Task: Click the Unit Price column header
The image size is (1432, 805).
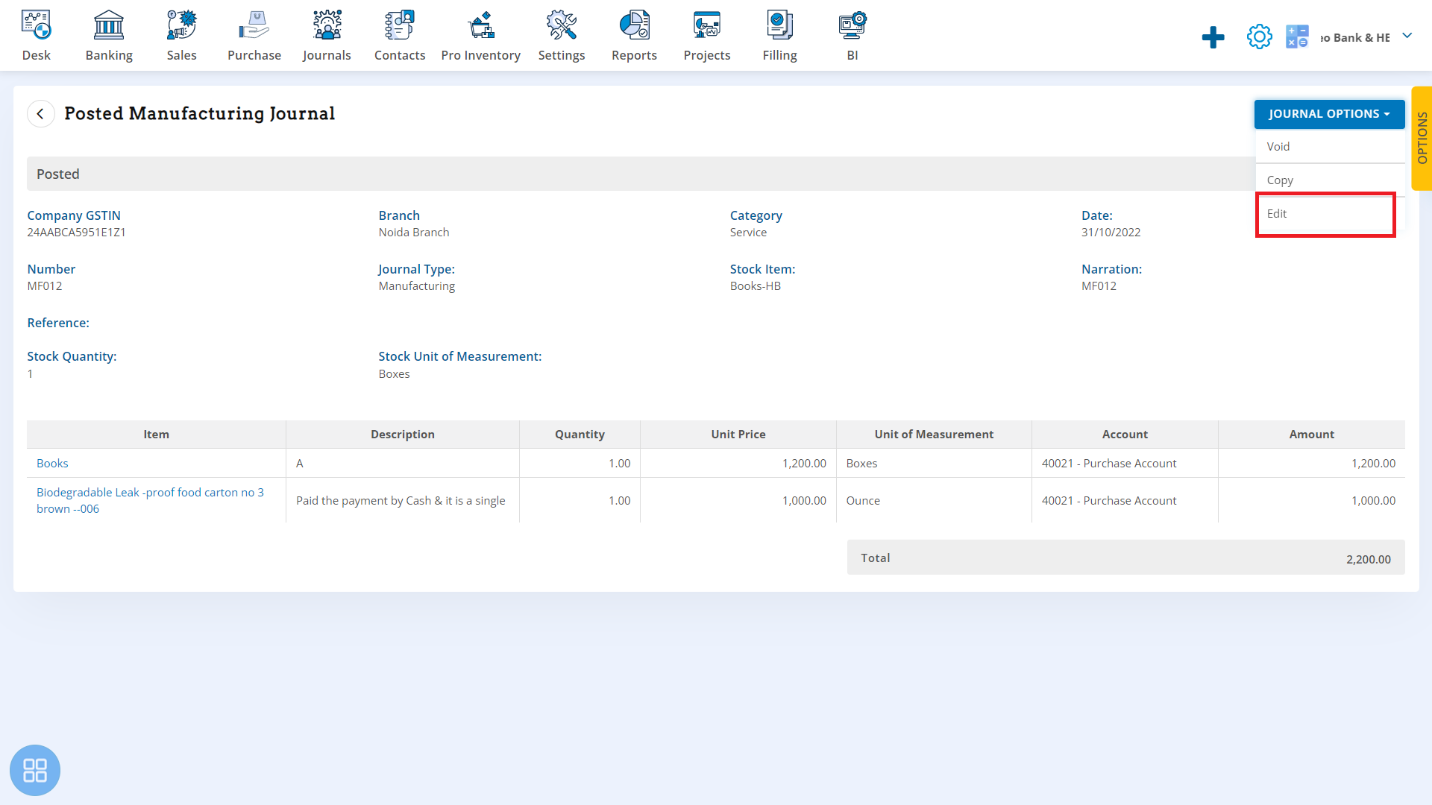Action: 738,434
